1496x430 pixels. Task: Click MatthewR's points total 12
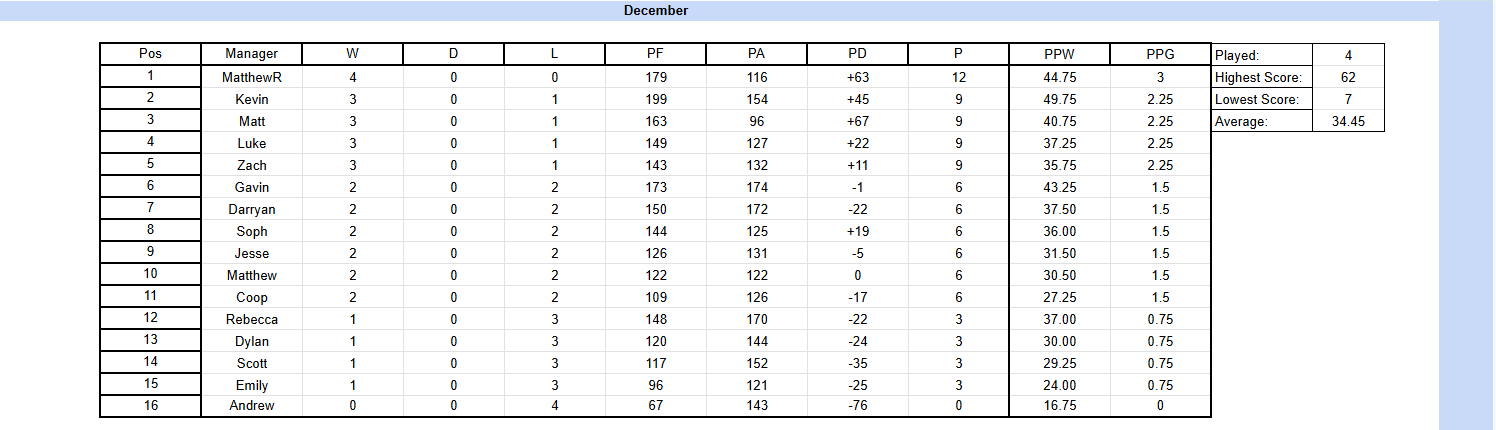tap(958, 77)
